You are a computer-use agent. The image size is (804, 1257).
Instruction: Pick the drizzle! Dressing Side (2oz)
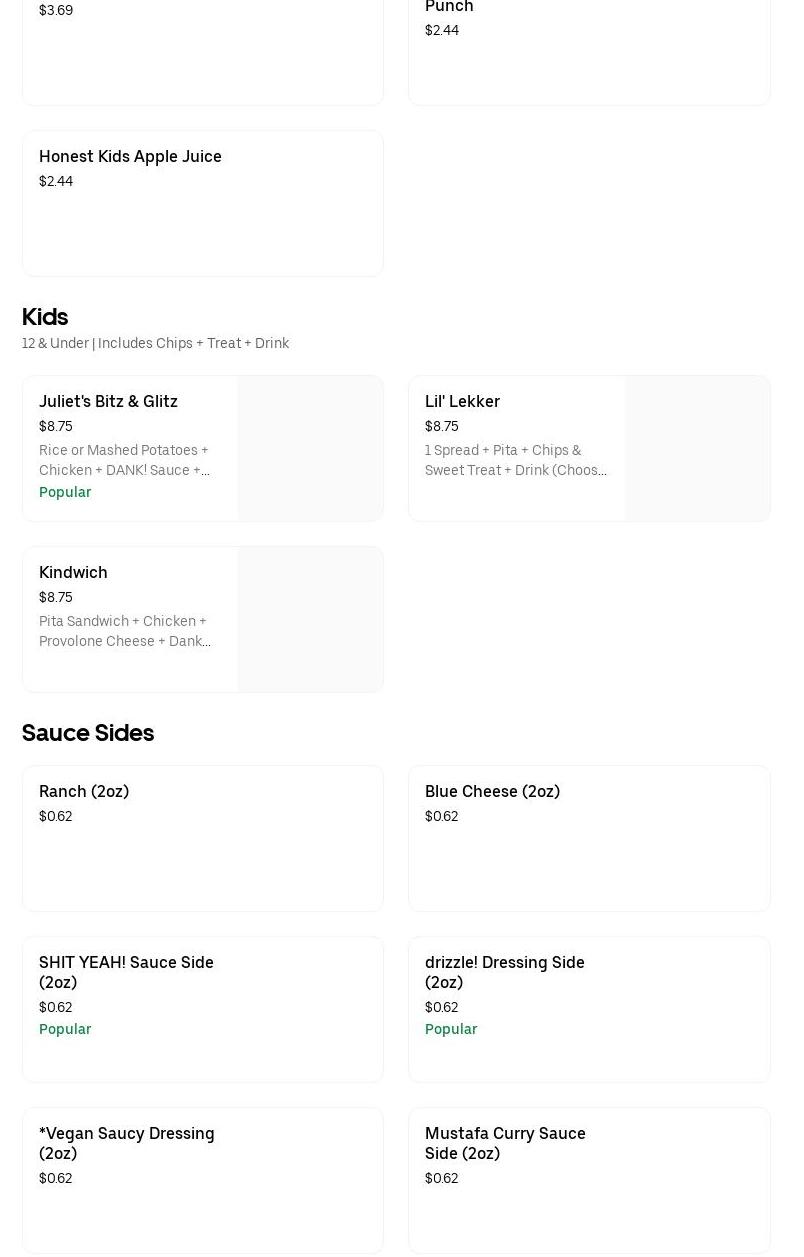[504, 972]
